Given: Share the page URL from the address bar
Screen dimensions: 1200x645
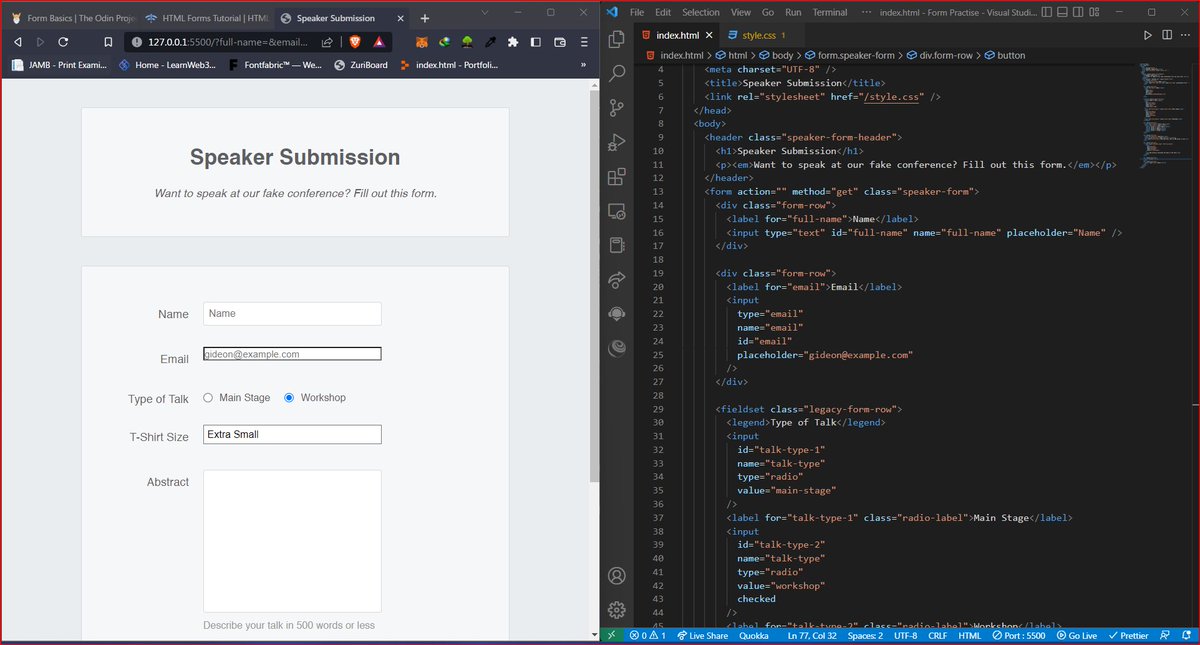Looking at the screenshot, I should pyautogui.click(x=327, y=42).
